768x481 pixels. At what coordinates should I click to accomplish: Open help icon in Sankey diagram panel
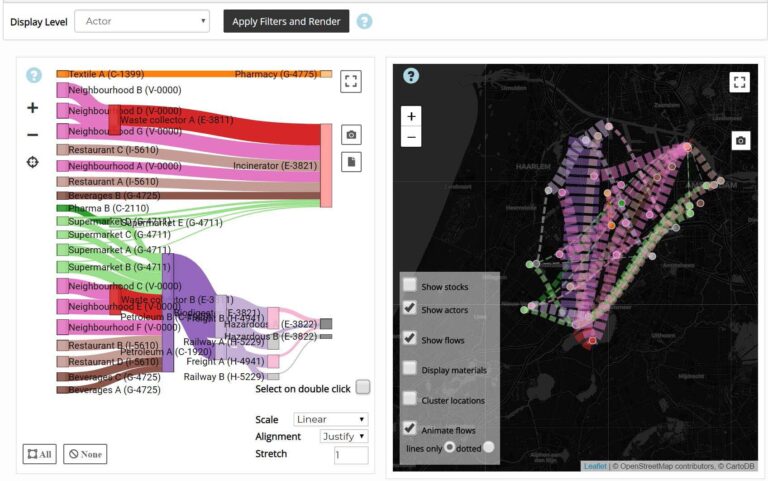coord(34,75)
